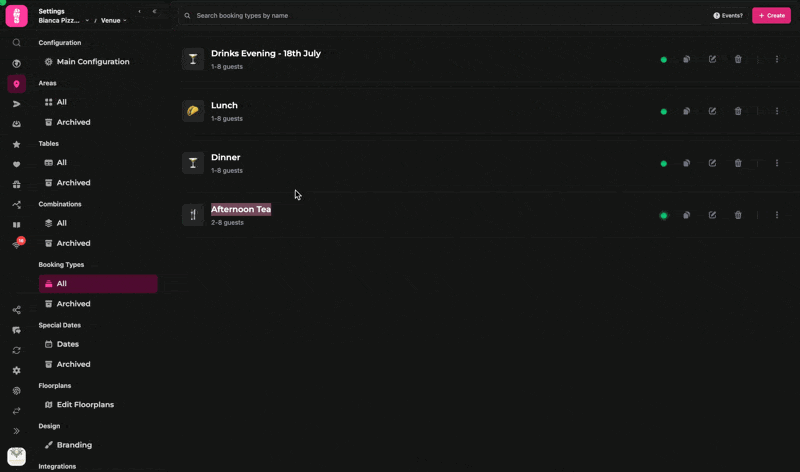The width and height of the screenshot is (800, 472).
Task: Open the gear settings icon in sidebar
Action: [16, 370]
